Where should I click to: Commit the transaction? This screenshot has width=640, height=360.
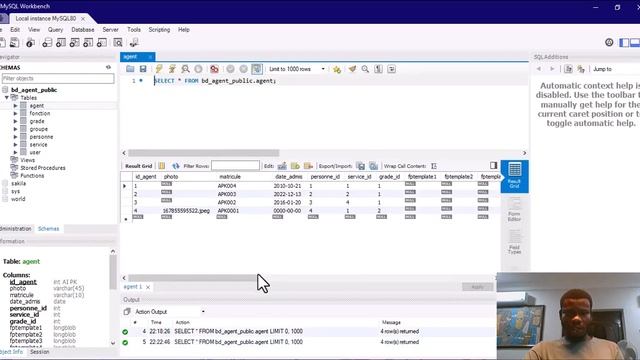(x=231, y=69)
